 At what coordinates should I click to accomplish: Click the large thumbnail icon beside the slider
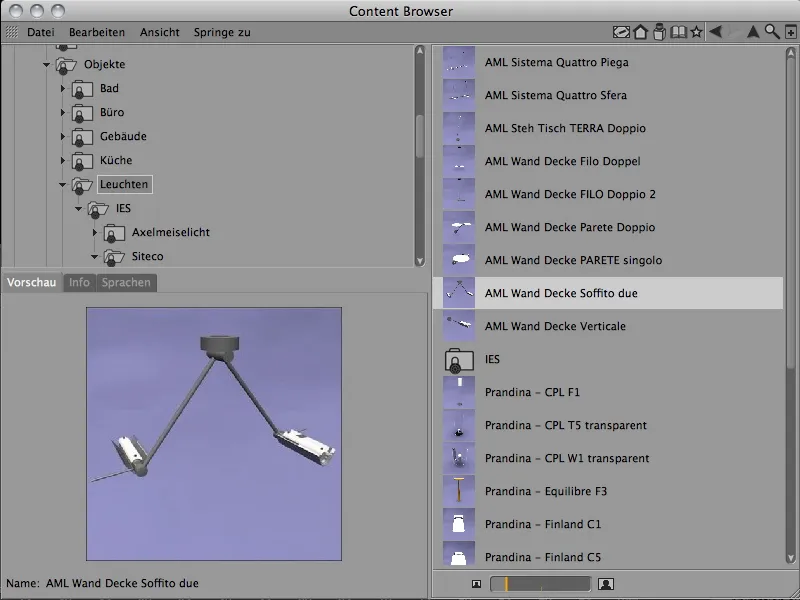[606, 581]
